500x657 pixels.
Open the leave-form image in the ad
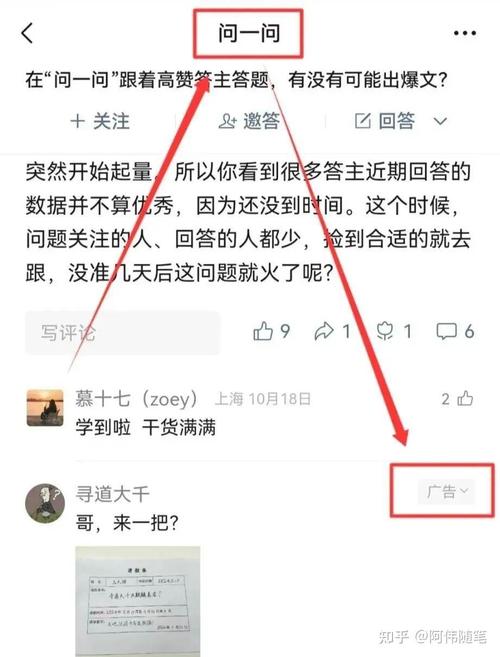click(138, 600)
